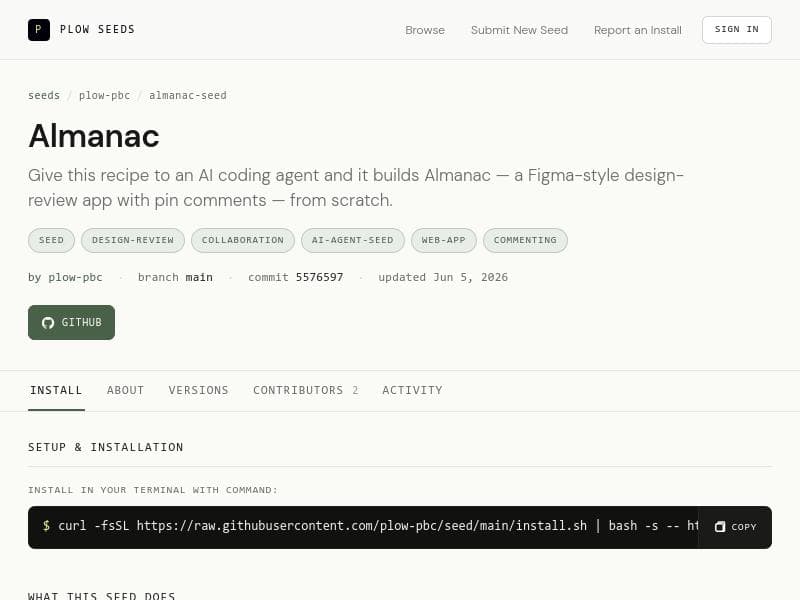Switch to the Install tab

coord(56,390)
